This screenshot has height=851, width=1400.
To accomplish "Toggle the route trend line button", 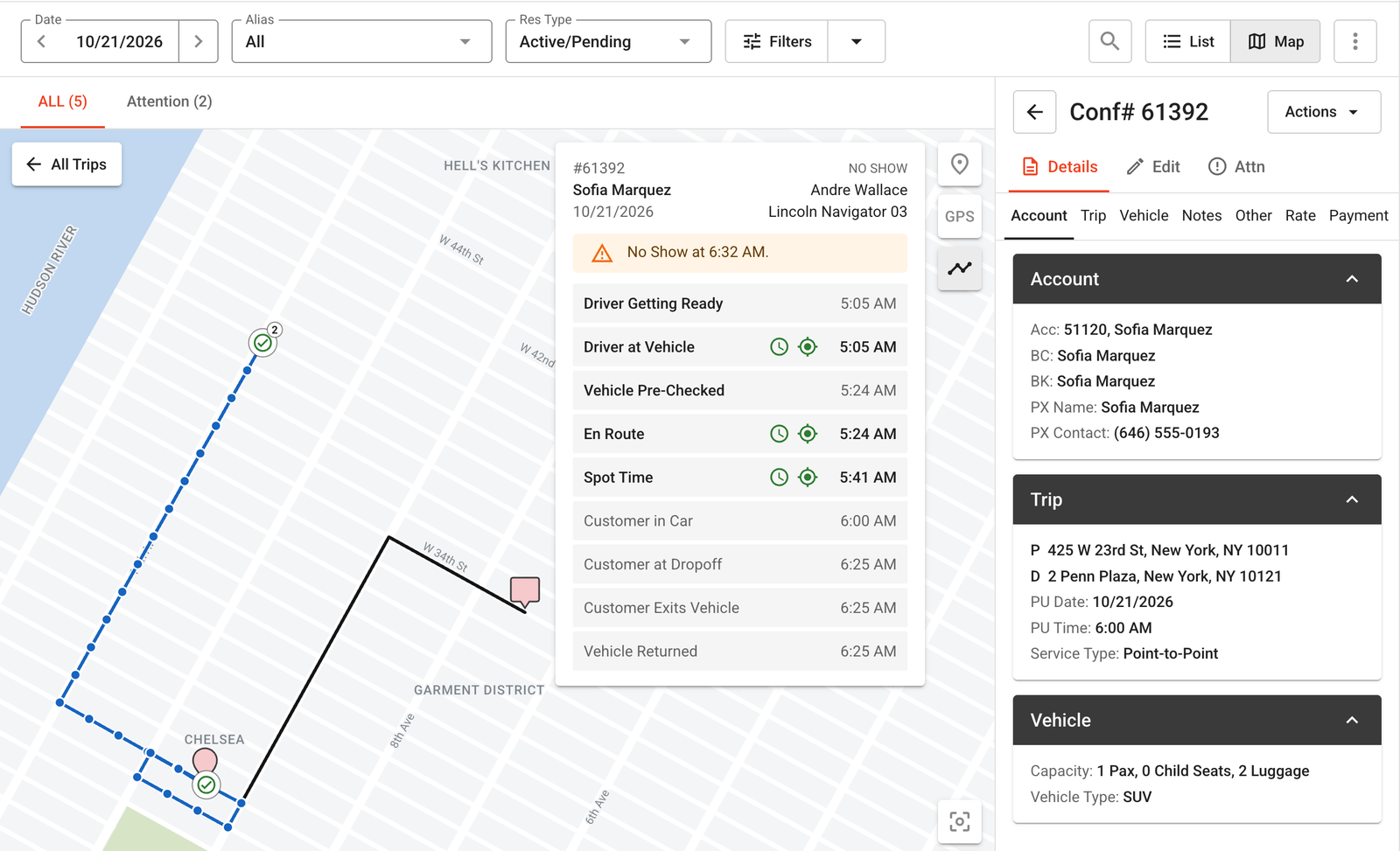I will (959, 269).
